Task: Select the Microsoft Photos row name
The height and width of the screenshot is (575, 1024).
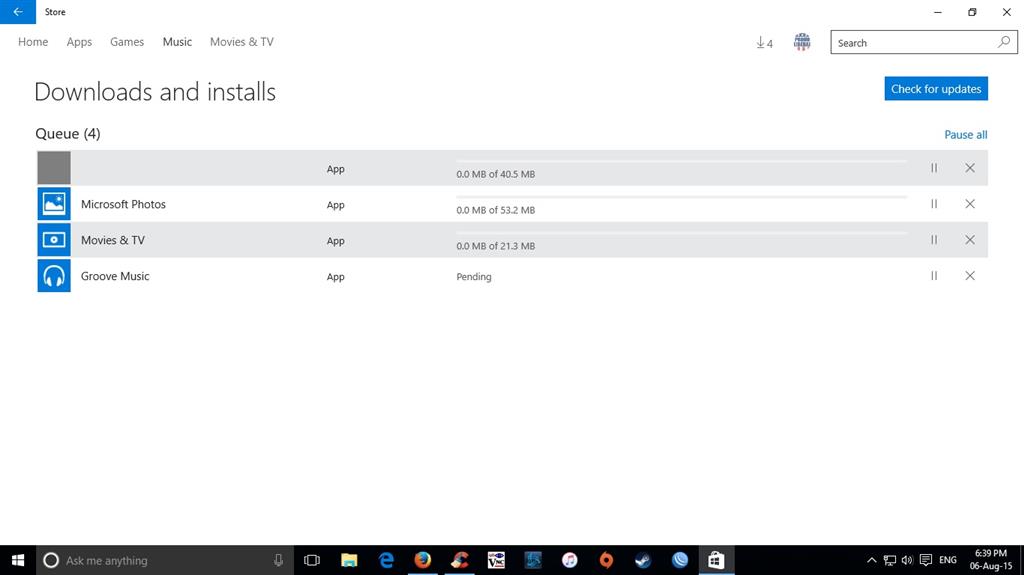Action: coord(123,205)
